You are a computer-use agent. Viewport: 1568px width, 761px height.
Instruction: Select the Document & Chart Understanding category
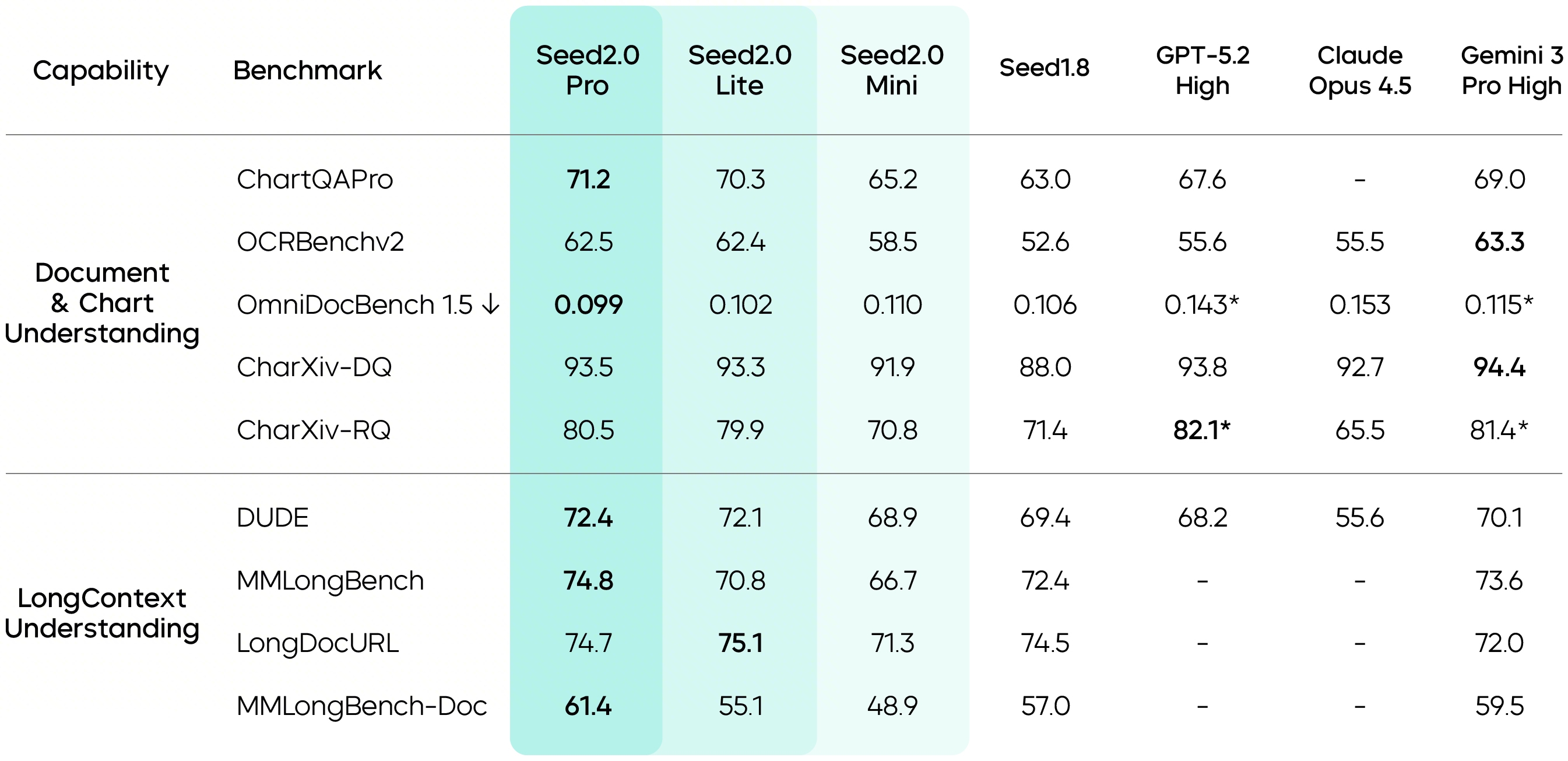point(101,303)
